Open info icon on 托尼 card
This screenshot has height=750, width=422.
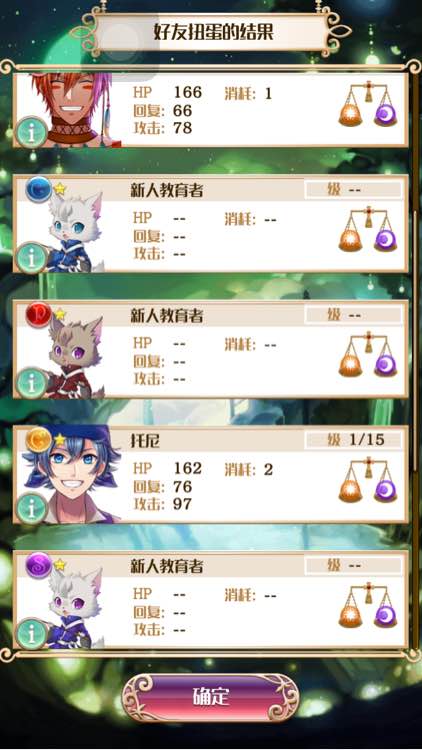pyautogui.click(x=31, y=508)
